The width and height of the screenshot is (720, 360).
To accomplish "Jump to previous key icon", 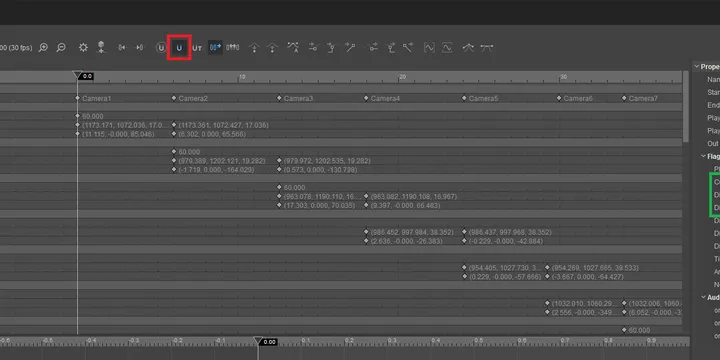I will pos(122,47).
